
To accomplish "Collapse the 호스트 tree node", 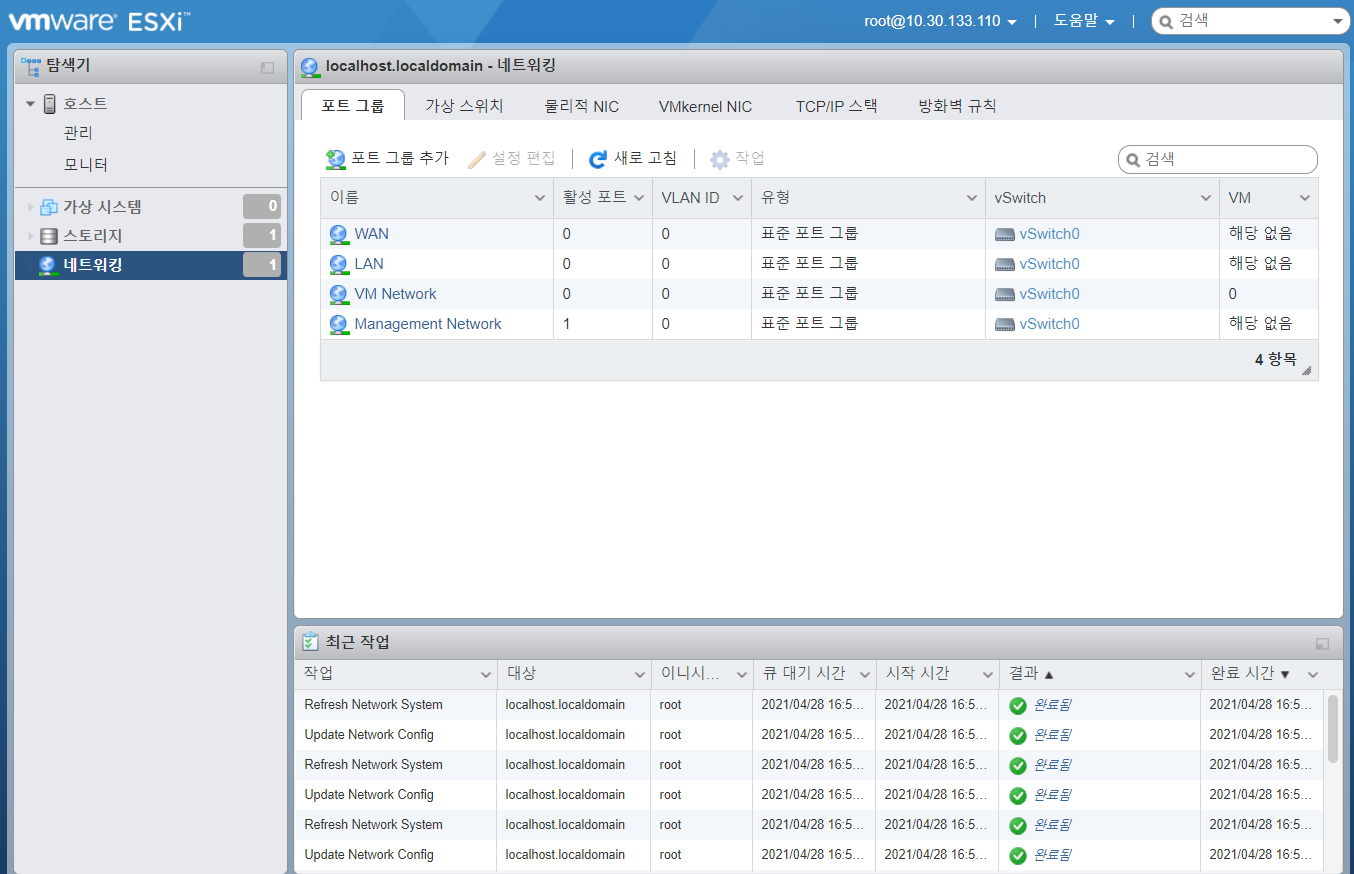I will coord(30,104).
